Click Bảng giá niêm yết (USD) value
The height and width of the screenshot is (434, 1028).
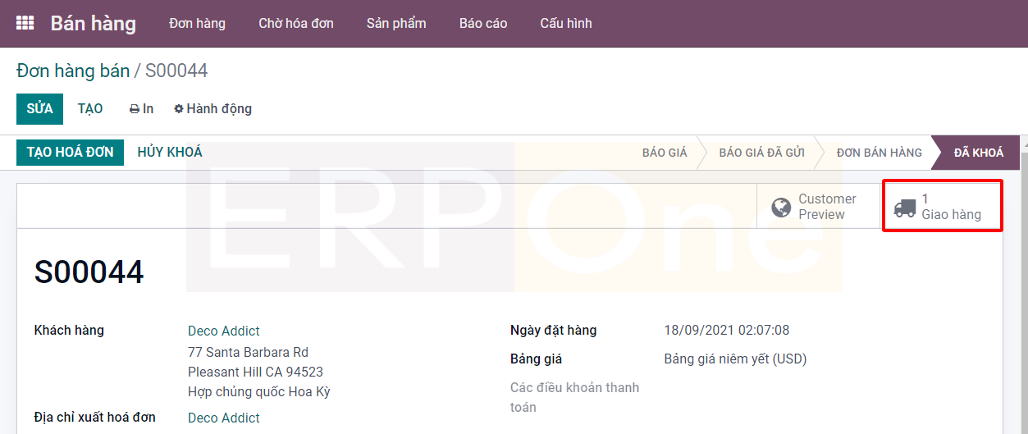(x=735, y=359)
